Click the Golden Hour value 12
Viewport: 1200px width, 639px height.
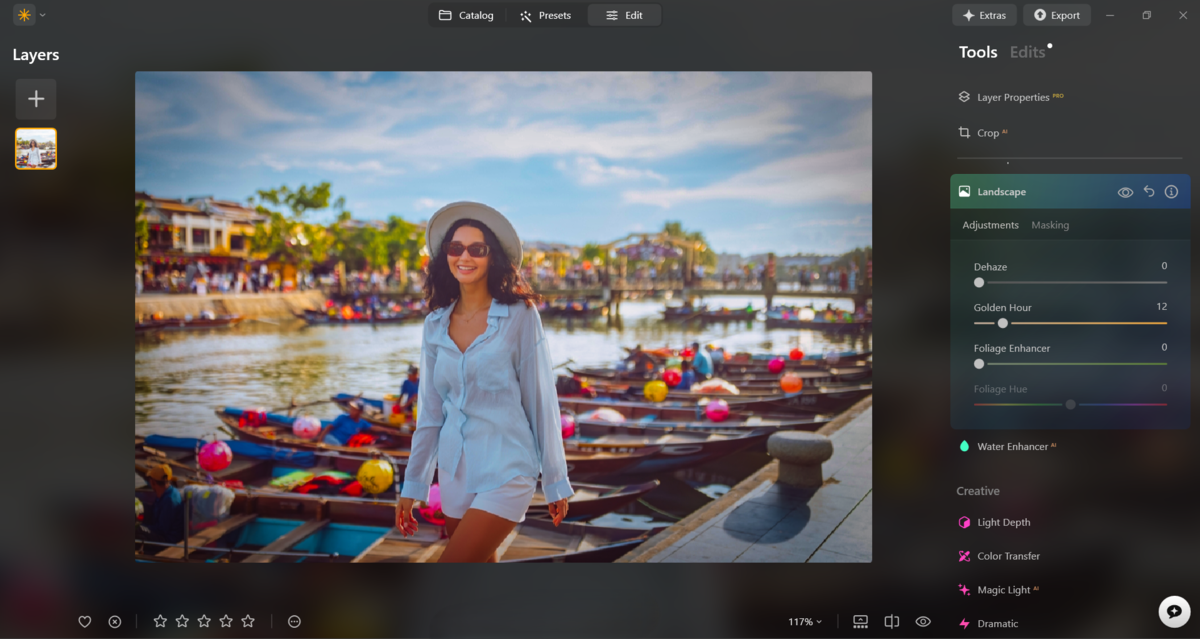1161,307
